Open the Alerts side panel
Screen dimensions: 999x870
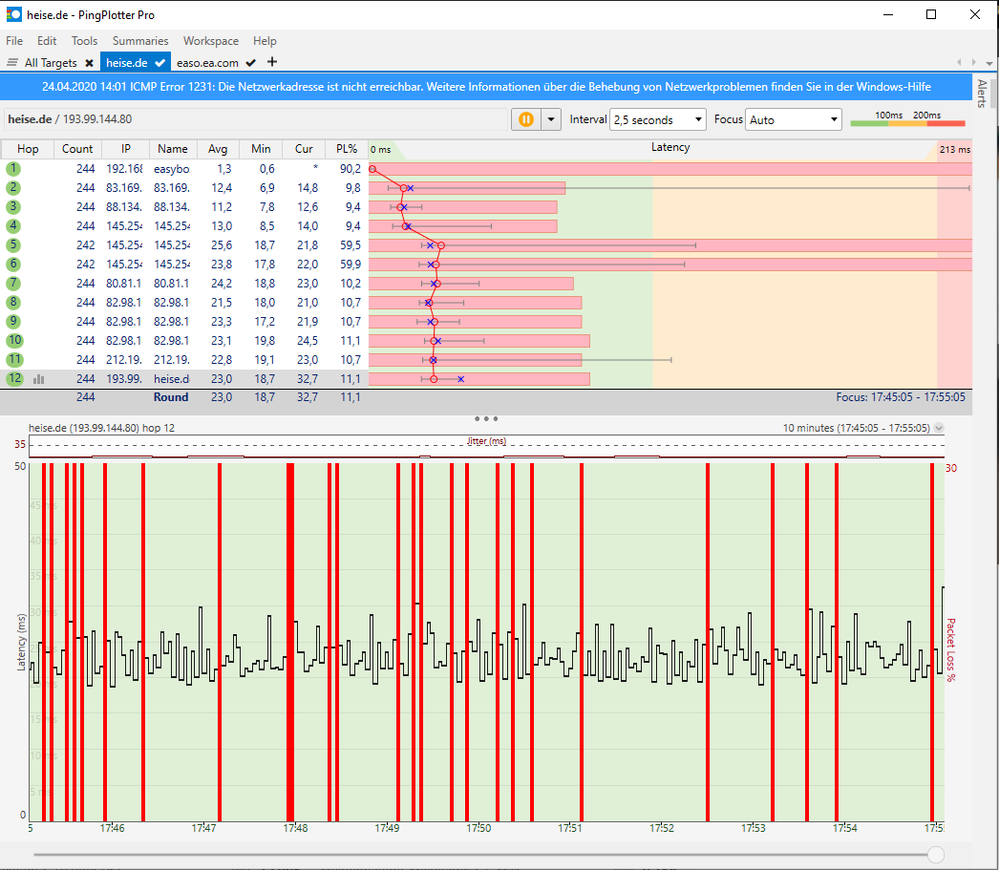click(982, 92)
